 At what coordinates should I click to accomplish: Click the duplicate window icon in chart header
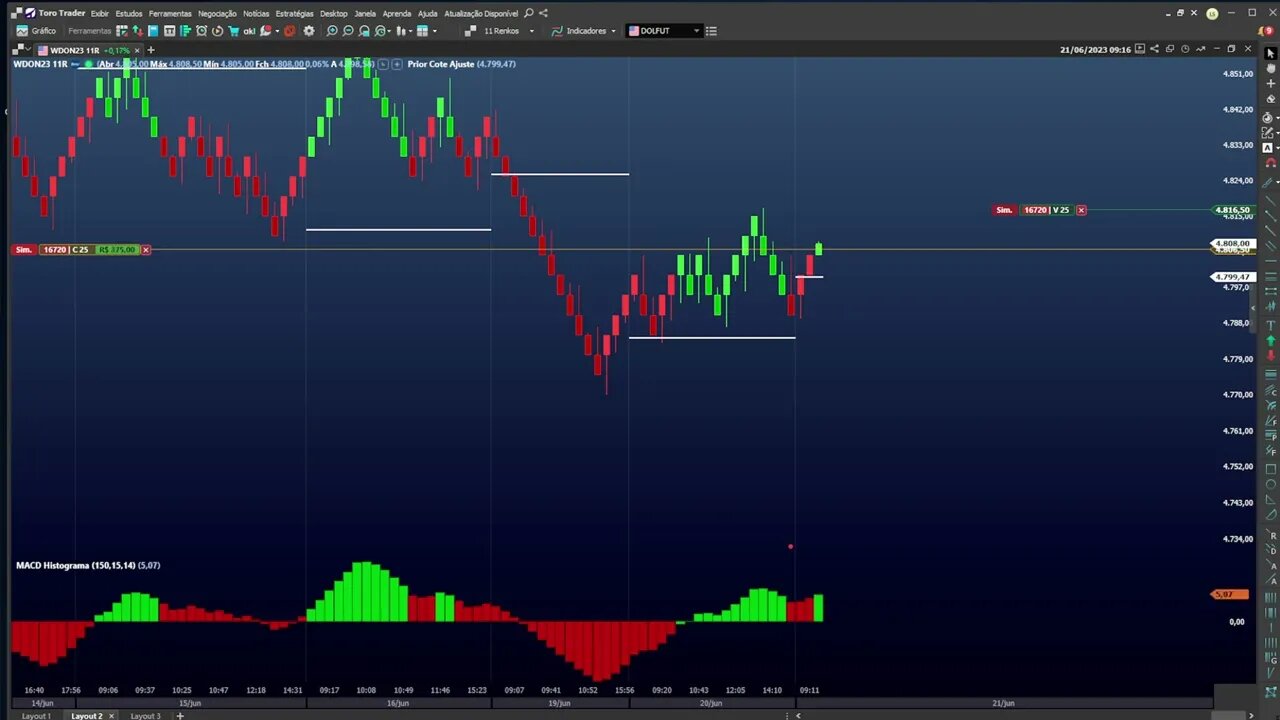(x=1170, y=49)
